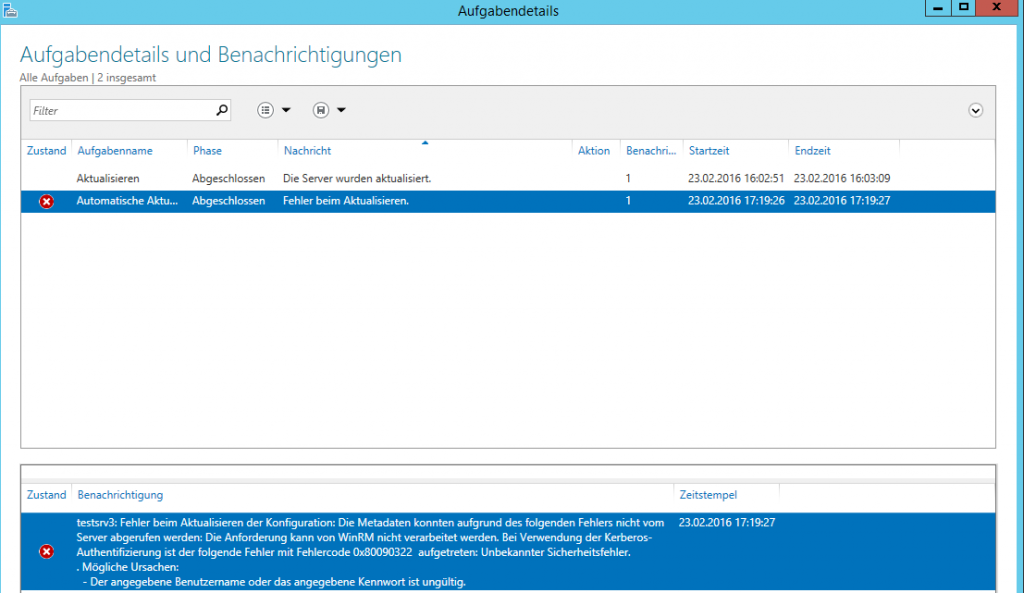Expand the filter panel with round chevron

(975, 110)
